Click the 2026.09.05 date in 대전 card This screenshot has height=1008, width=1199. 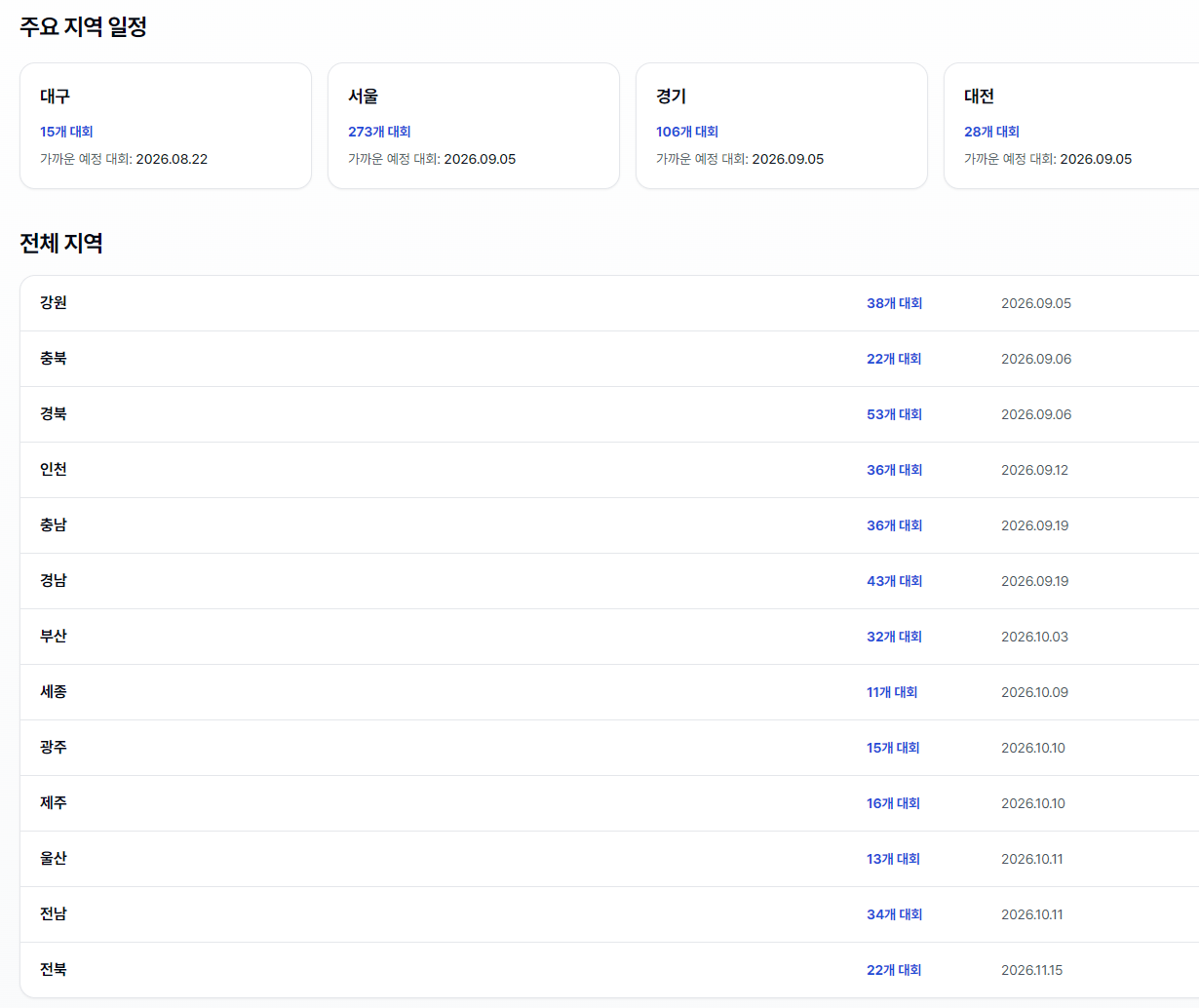1096,159
